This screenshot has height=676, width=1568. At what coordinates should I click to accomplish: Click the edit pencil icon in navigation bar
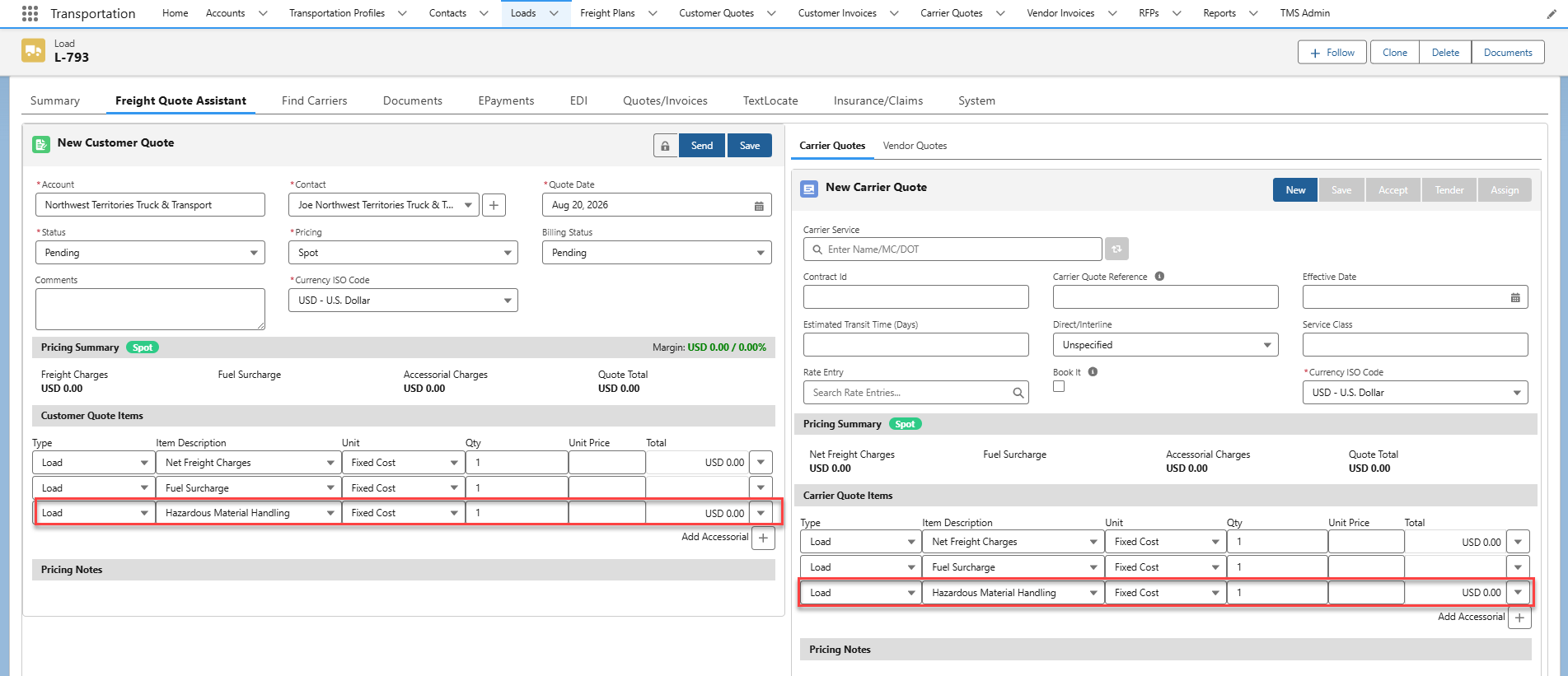(x=1552, y=14)
